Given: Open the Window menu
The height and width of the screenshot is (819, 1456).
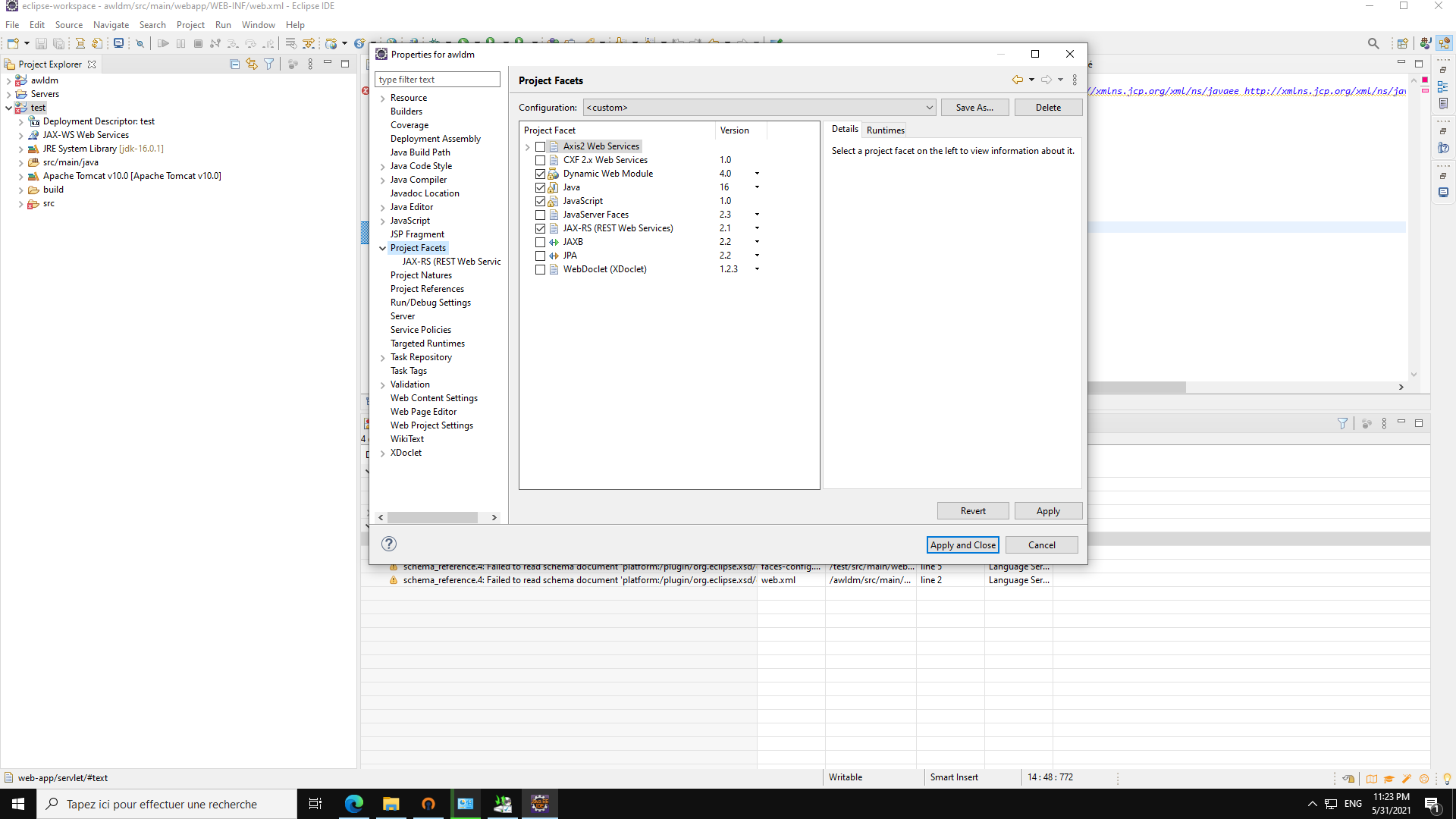Looking at the screenshot, I should [x=258, y=25].
